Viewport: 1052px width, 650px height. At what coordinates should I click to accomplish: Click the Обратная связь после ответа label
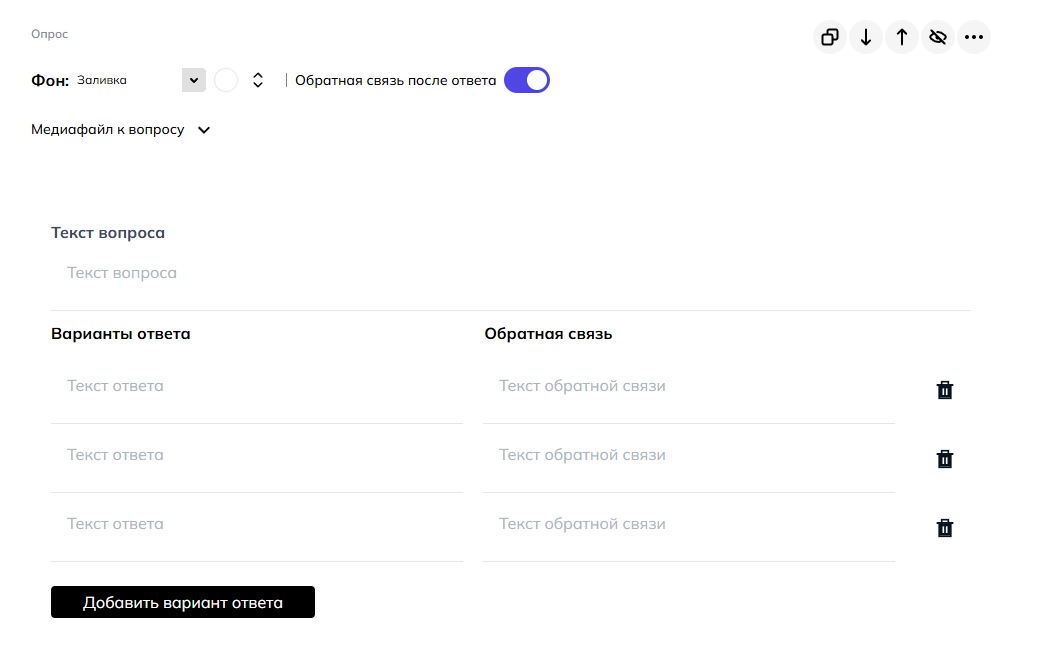396,80
